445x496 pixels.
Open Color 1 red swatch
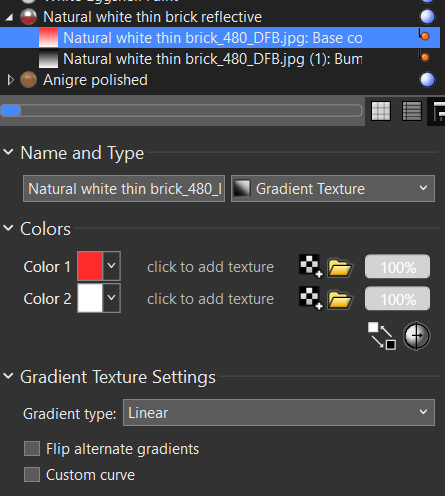point(90,266)
